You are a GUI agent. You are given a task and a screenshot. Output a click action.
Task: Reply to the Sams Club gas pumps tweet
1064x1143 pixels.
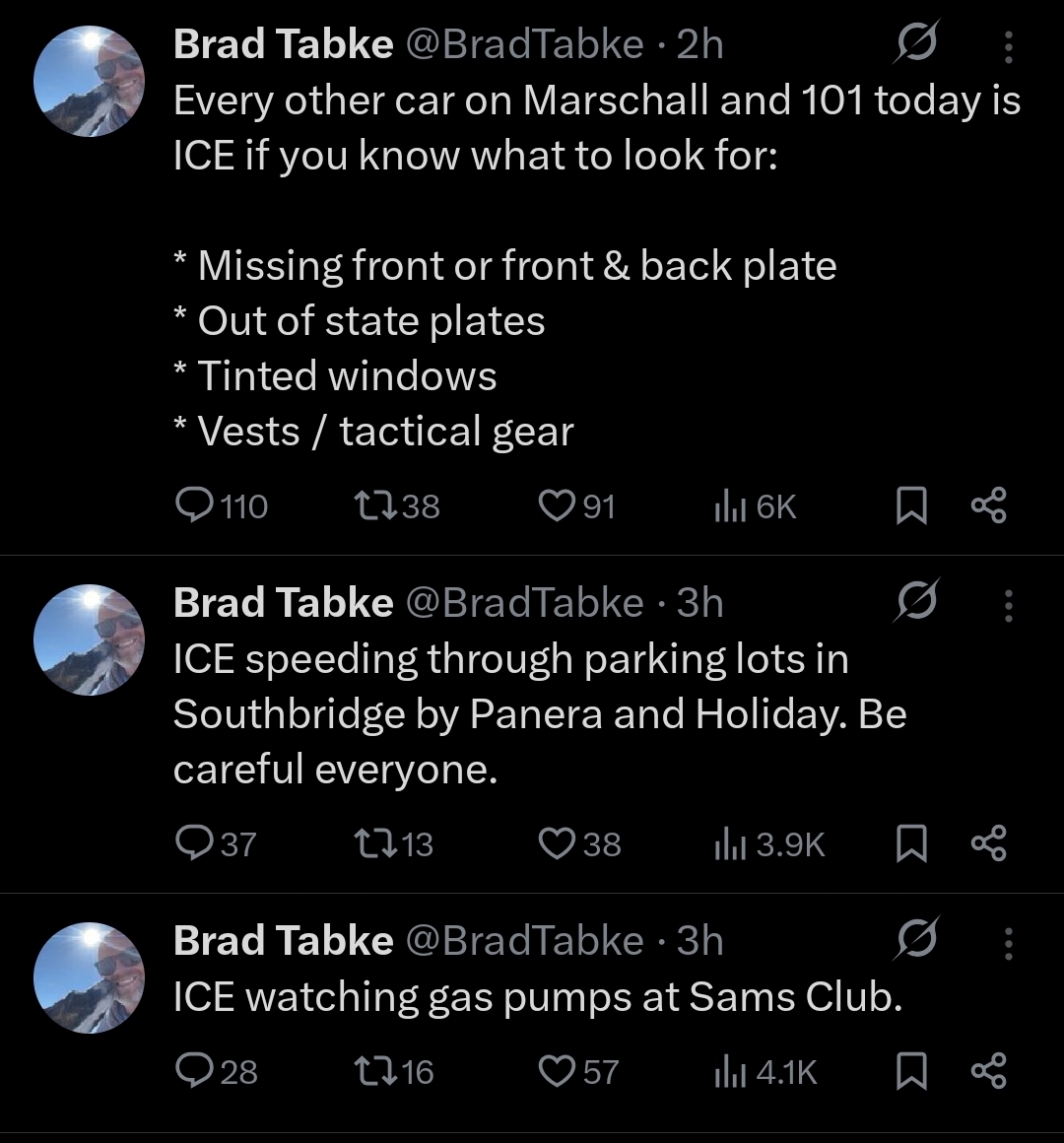coord(190,1070)
